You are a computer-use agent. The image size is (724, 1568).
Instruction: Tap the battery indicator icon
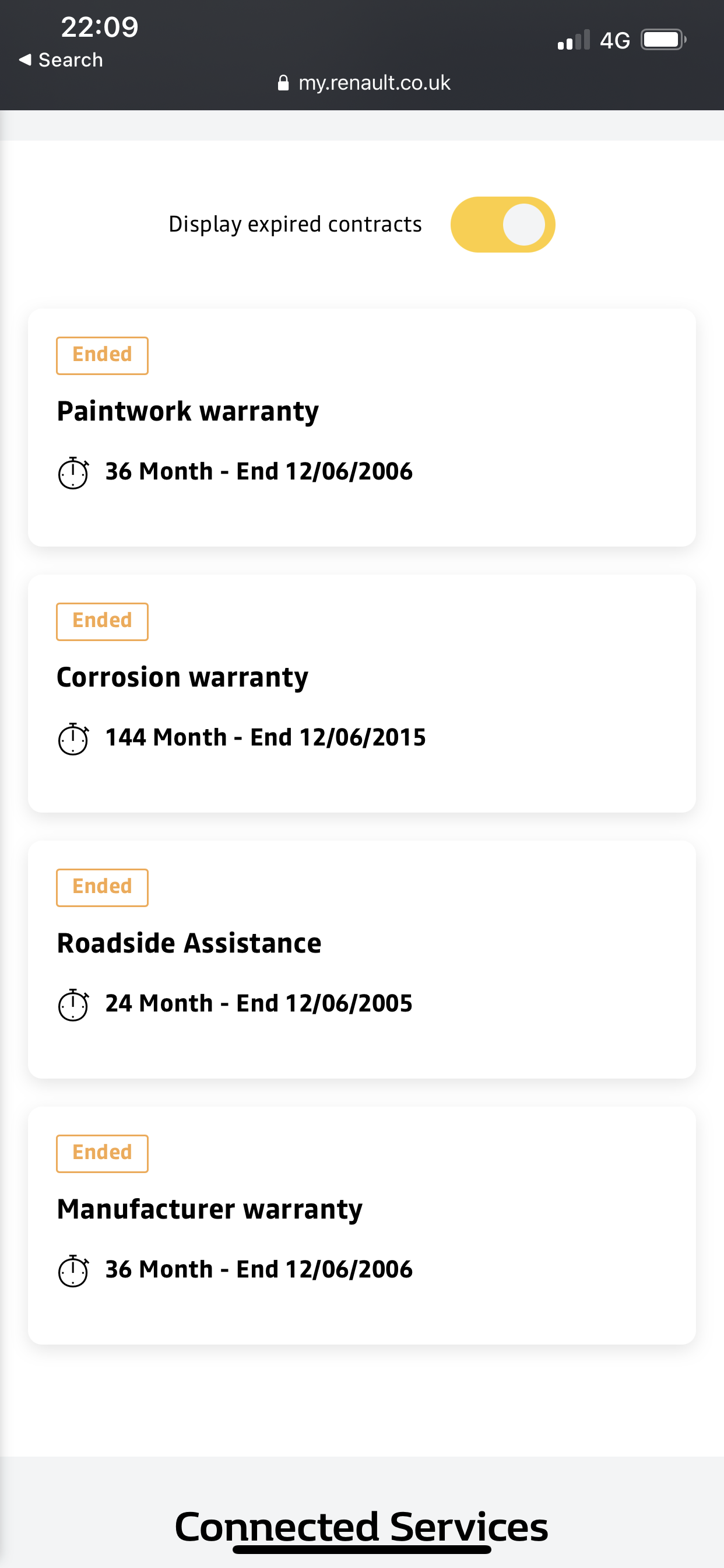pyautogui.click(x=663, y=40)
